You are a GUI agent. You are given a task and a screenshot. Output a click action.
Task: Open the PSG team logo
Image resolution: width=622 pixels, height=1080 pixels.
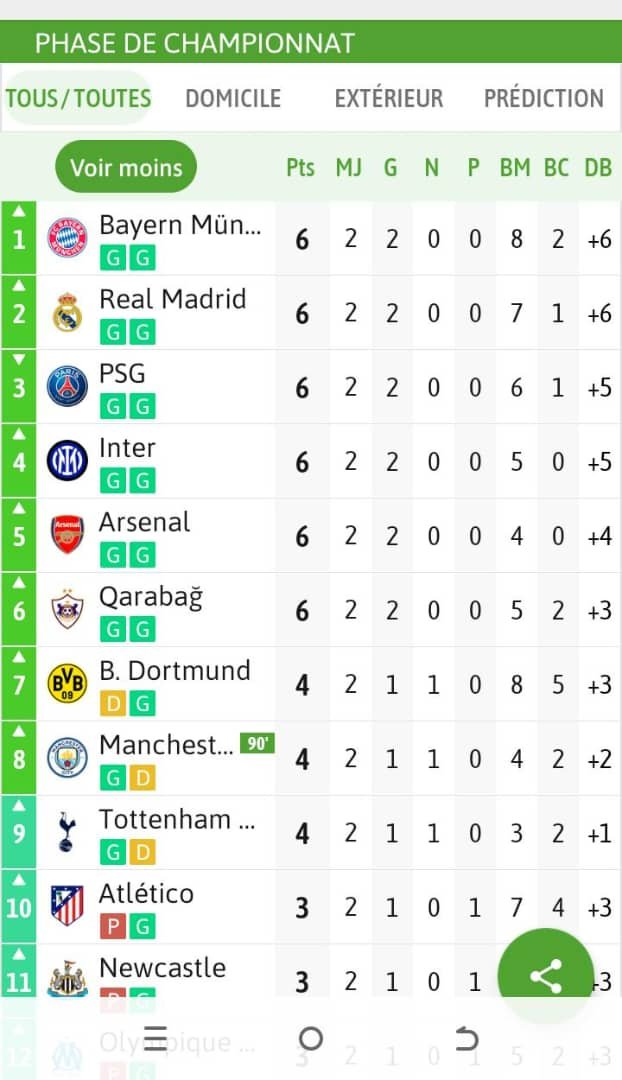67,387
